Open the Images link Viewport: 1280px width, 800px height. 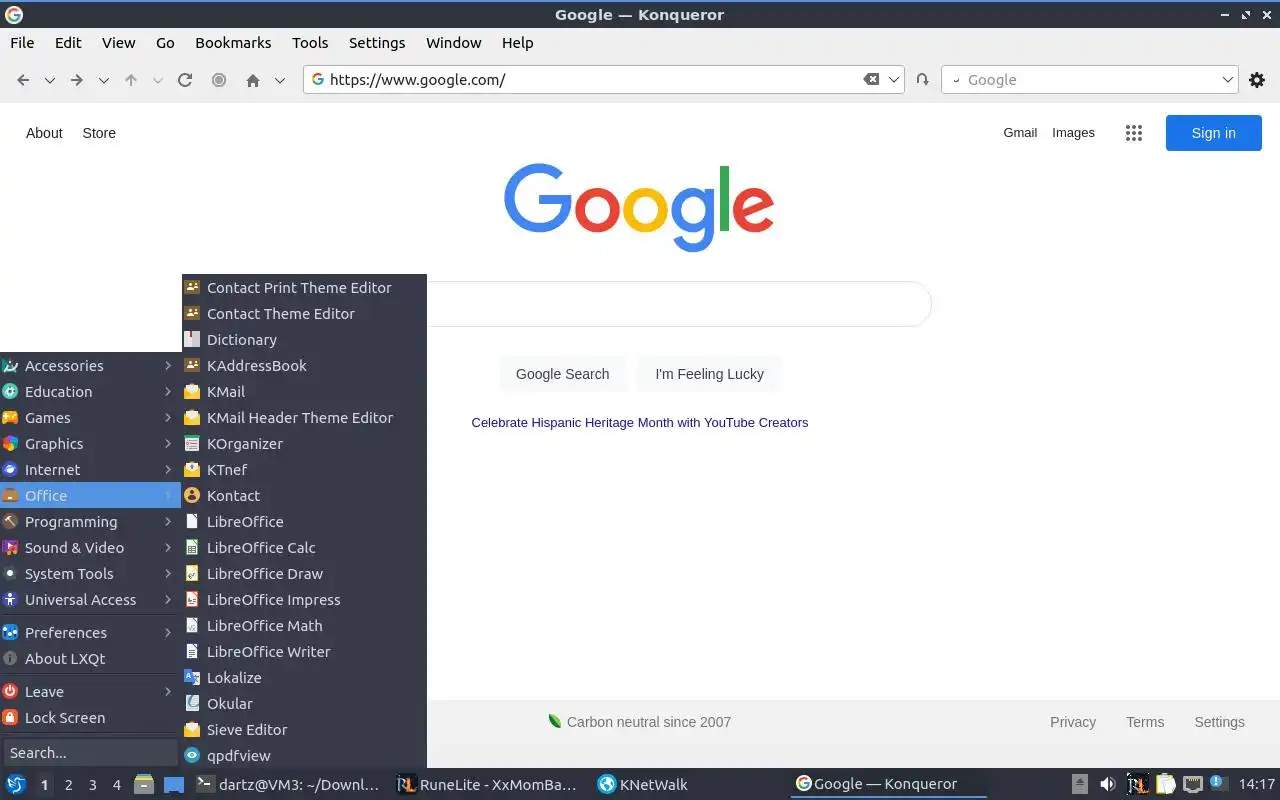(x=1073, y=133)
